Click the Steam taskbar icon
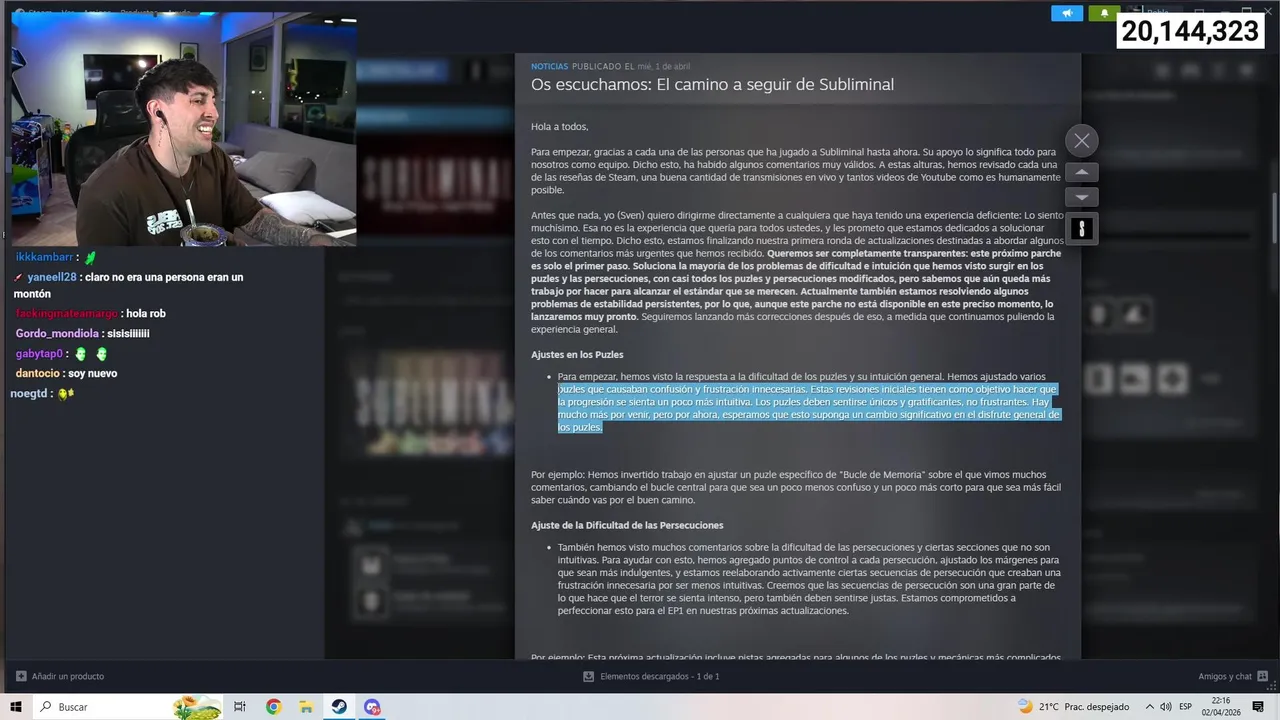Screen dimensions: 1280x720 [339, 707]
